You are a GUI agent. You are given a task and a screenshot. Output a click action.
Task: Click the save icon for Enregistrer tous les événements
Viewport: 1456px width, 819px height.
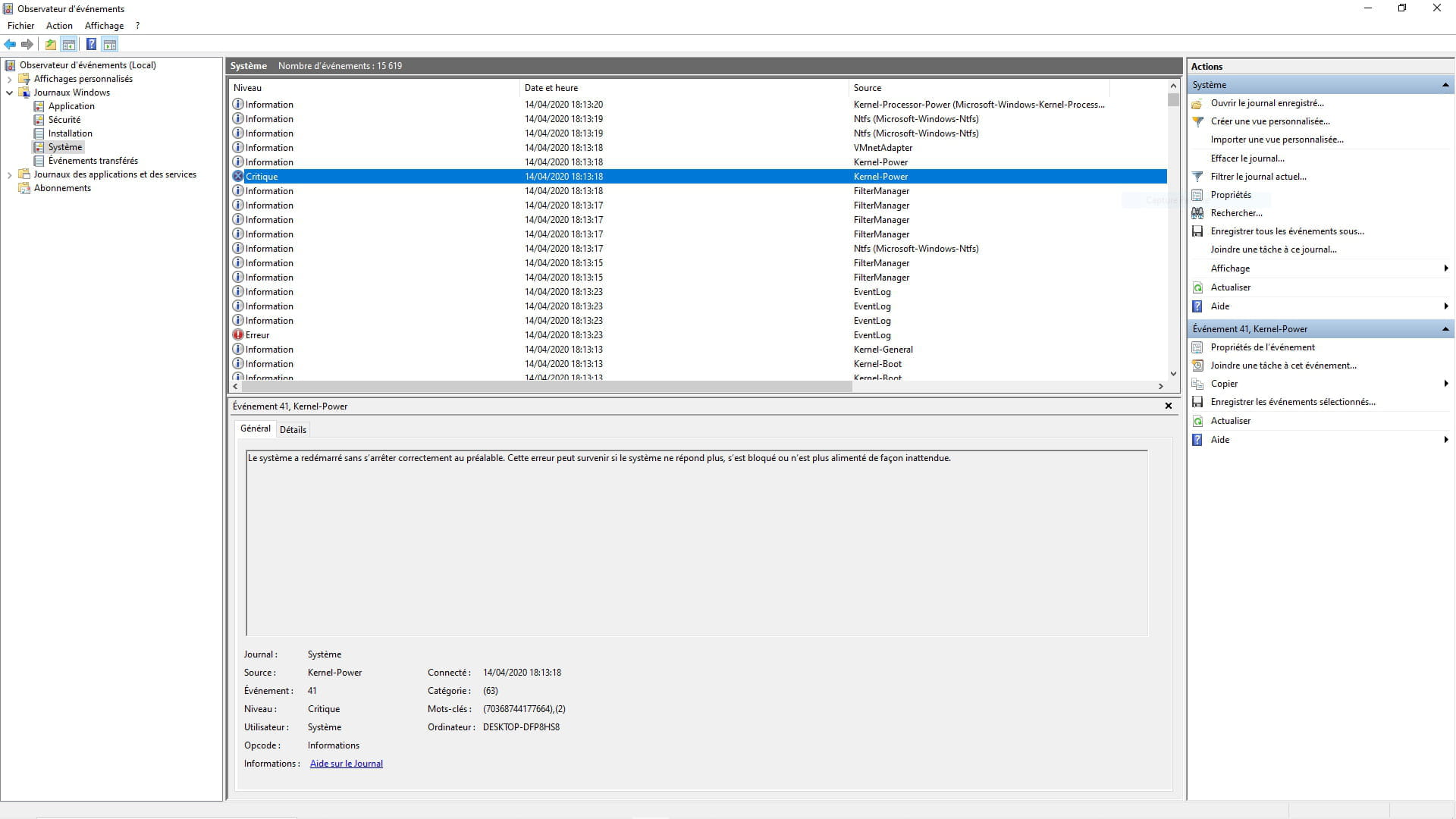pos(1197,231)
